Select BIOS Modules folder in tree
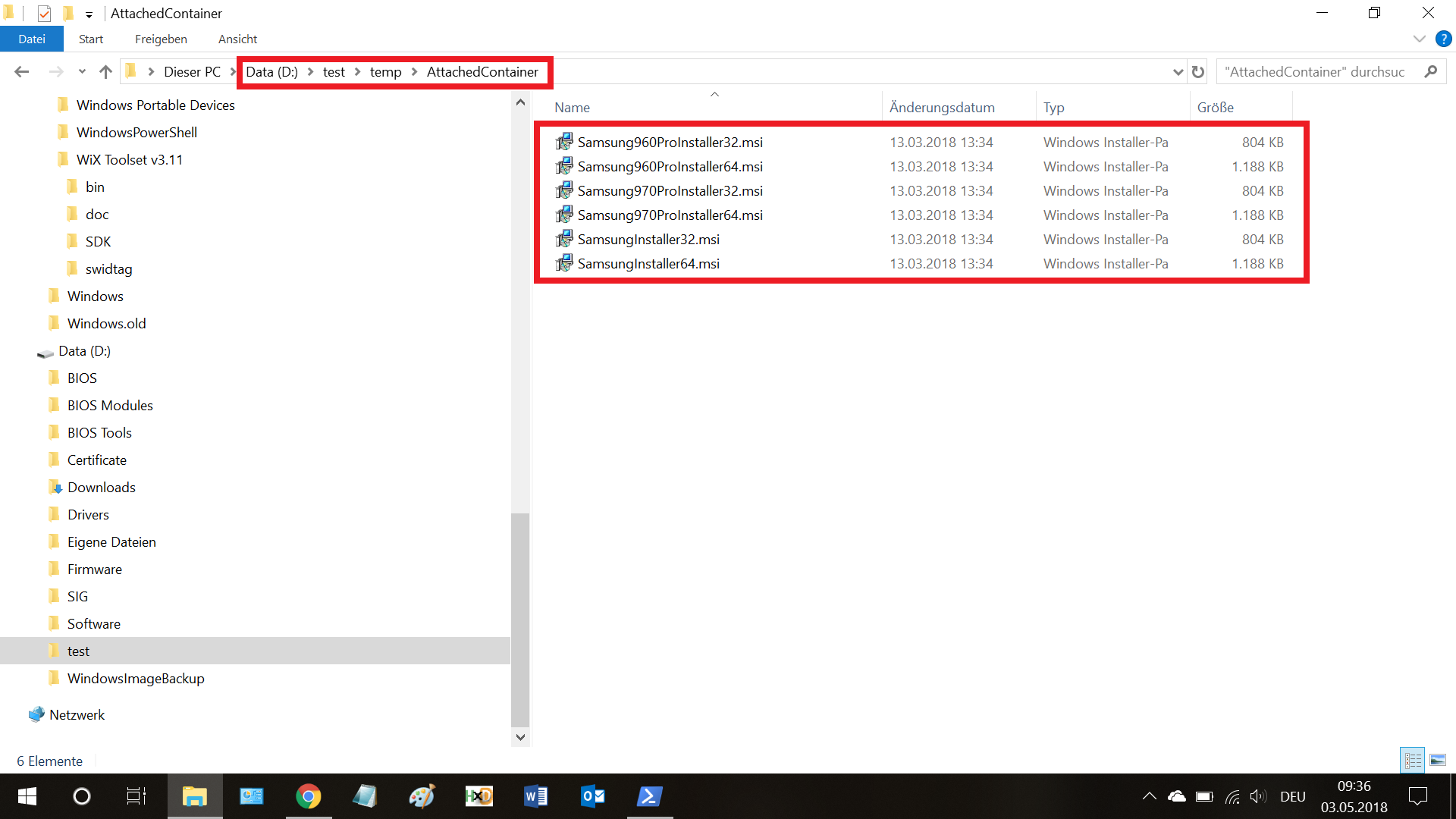The image size is (1456, 819). click(x=110, y=405)
